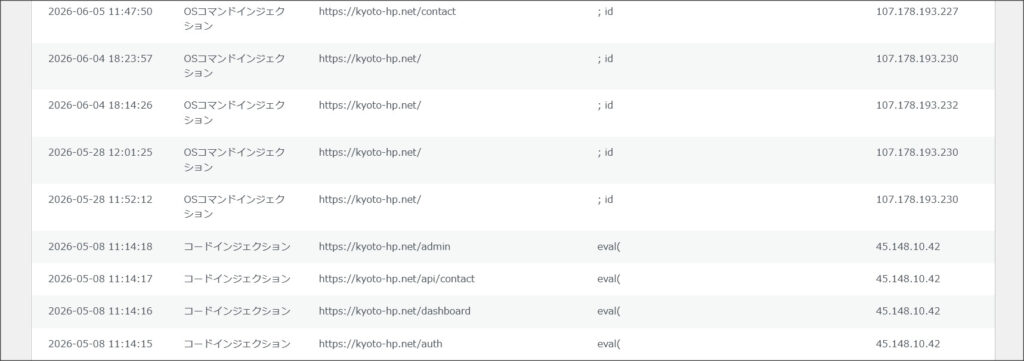Click the eval( pattern in the admin row
The height and width of the screenshot is (361, 1024).
[609, 247]
